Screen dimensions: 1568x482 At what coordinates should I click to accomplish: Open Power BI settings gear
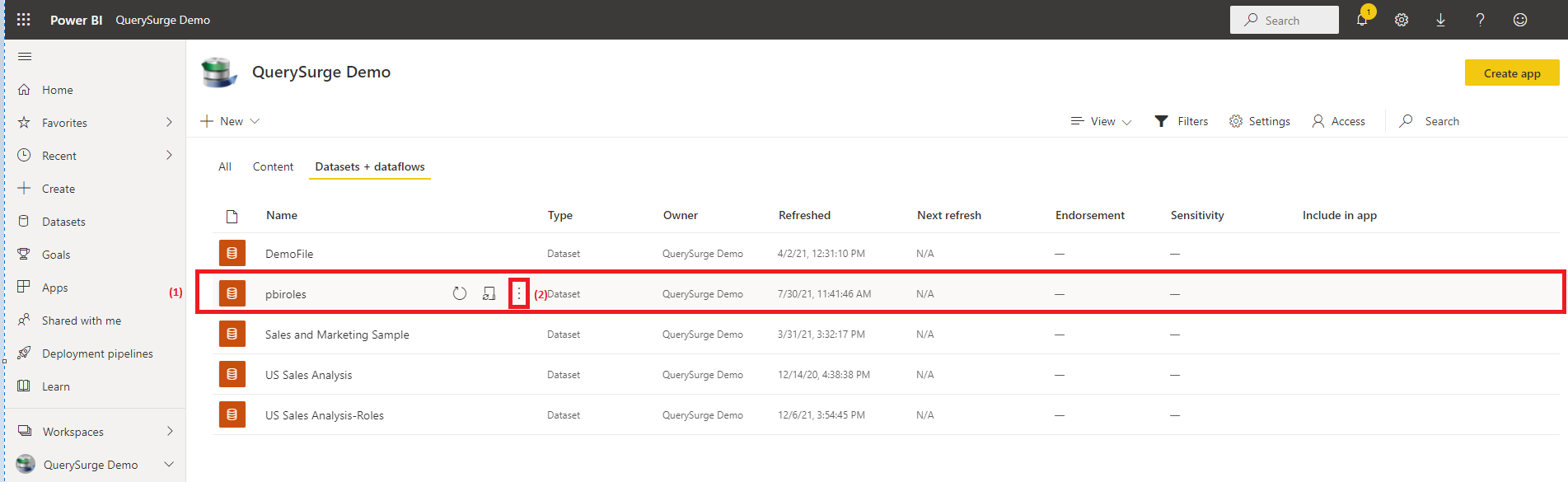pos(1402,20)
